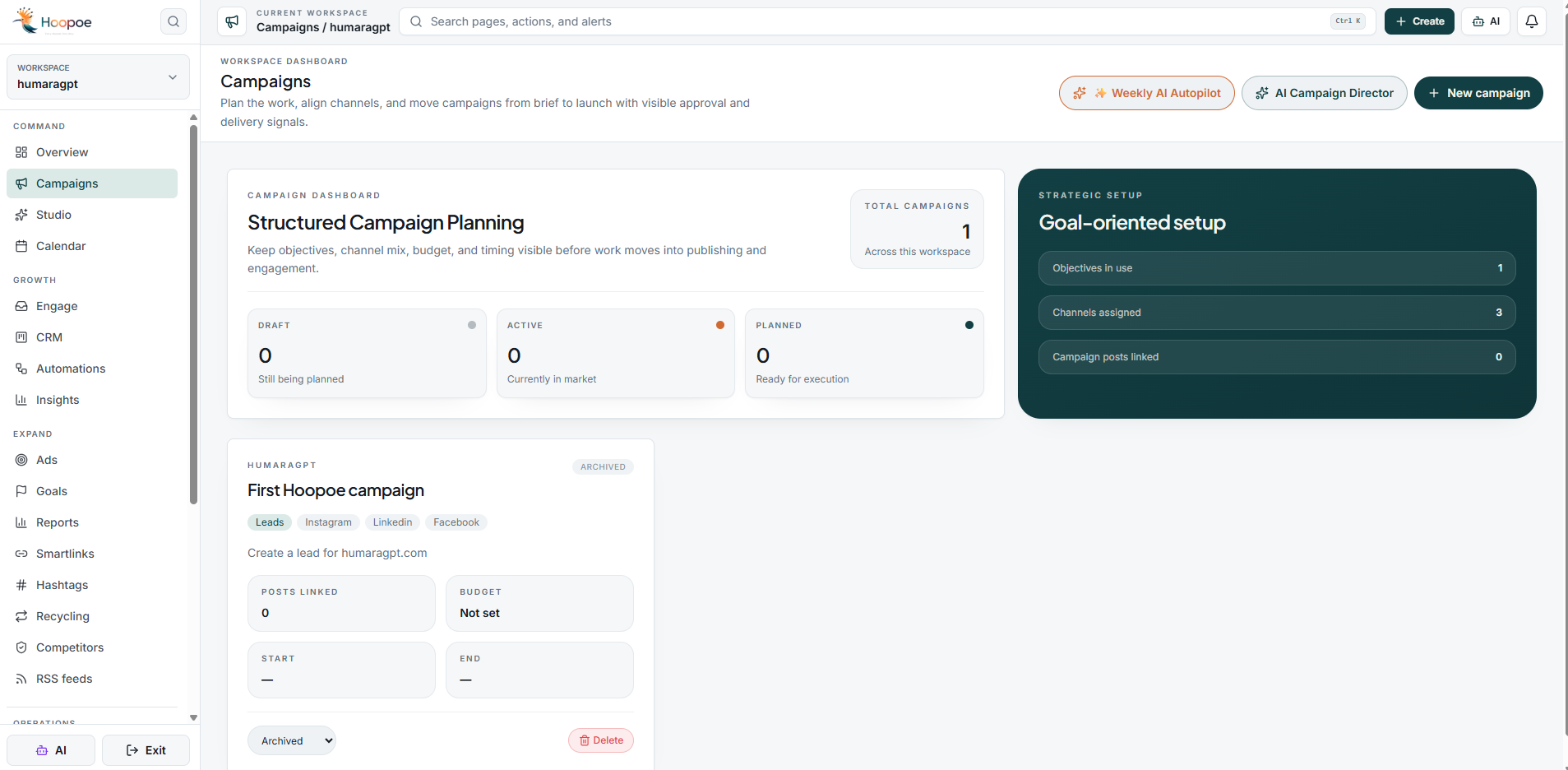This screenshot has height=770, width=1568.
Task: Click the Planned status card
Action: (864, 354)
